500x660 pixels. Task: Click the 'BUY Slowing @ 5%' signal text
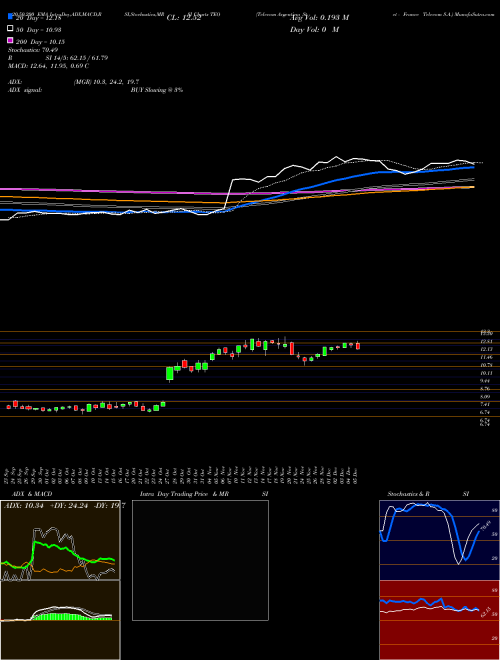(x=157, y=90)
